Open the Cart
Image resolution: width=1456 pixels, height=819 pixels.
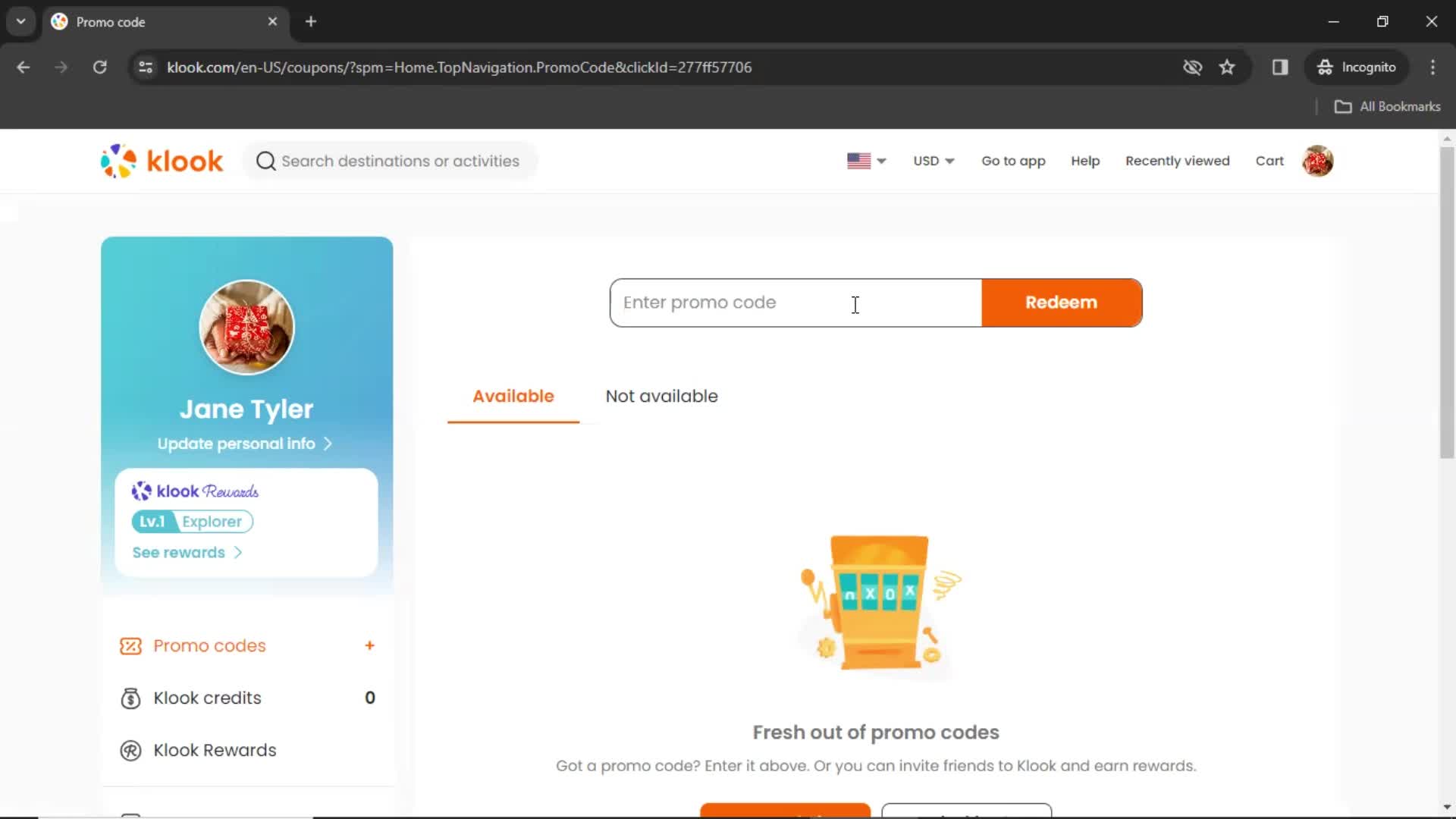coord(1269,161)
